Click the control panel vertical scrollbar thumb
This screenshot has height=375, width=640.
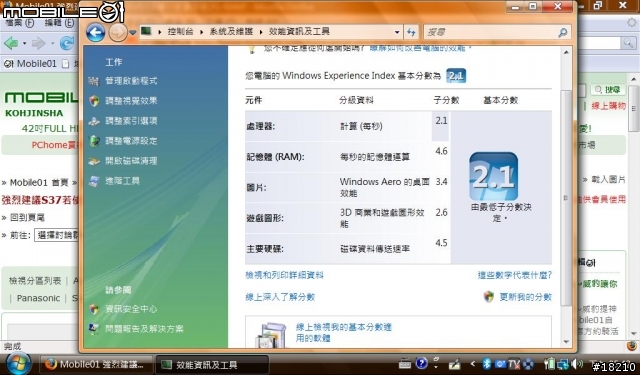566,198
